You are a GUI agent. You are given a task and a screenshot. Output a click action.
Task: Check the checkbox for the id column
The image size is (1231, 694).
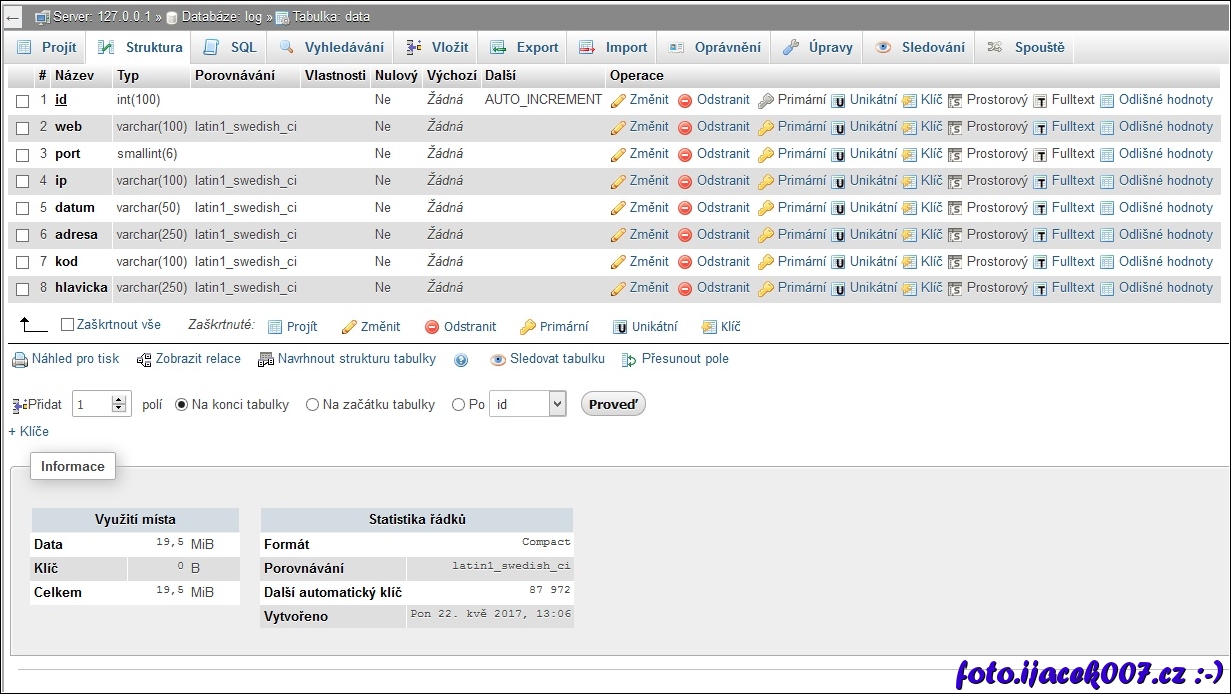[x=22, y=101]
